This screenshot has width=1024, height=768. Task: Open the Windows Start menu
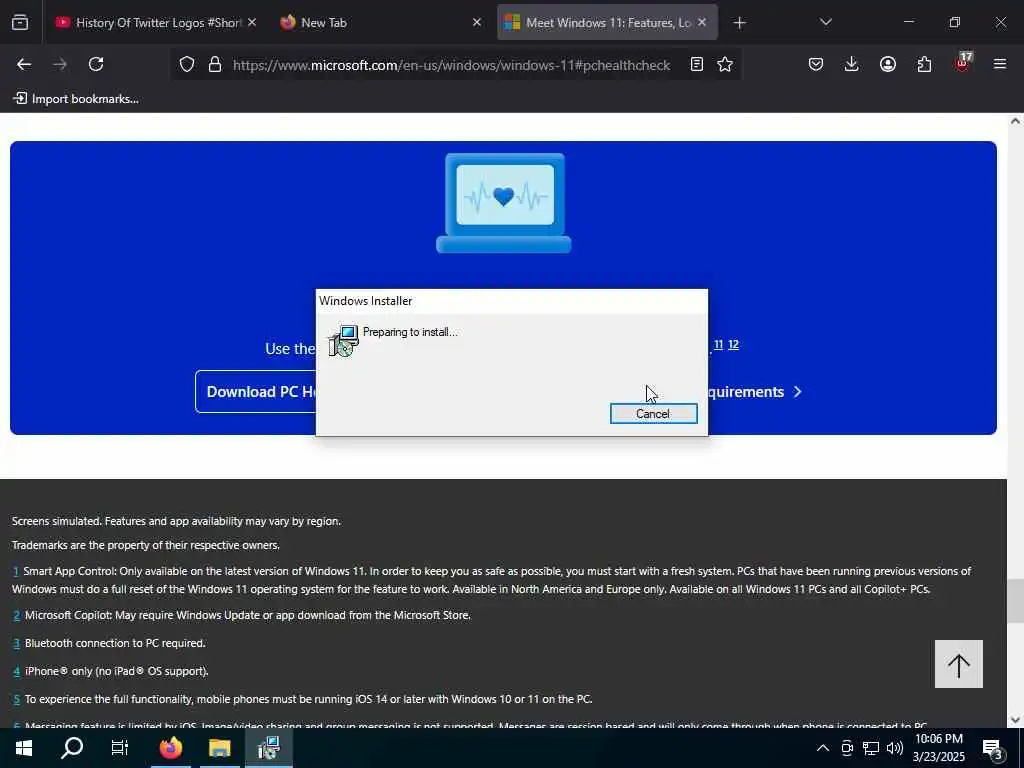24,748
